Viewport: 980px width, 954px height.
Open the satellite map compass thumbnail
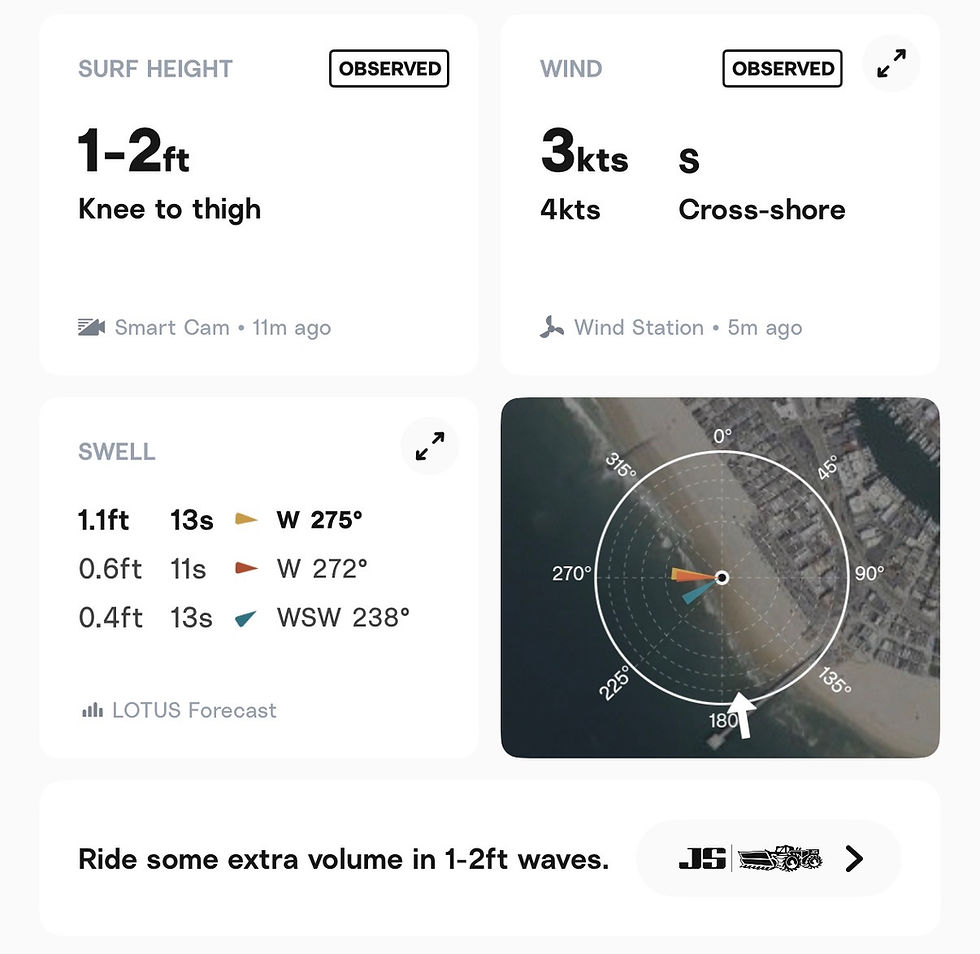point(720,577)
